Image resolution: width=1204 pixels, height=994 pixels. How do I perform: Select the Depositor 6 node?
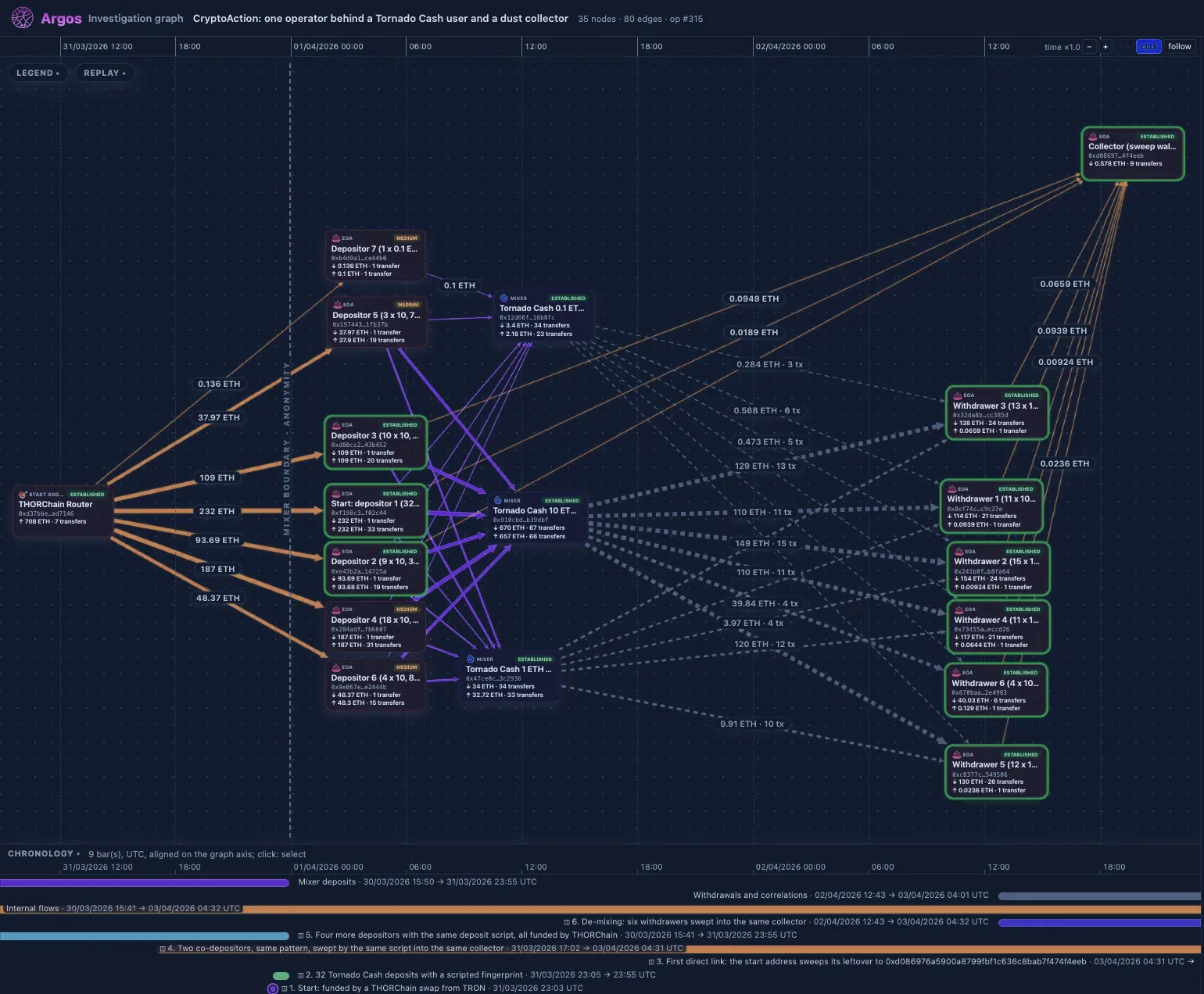click(x=377, y=685)
